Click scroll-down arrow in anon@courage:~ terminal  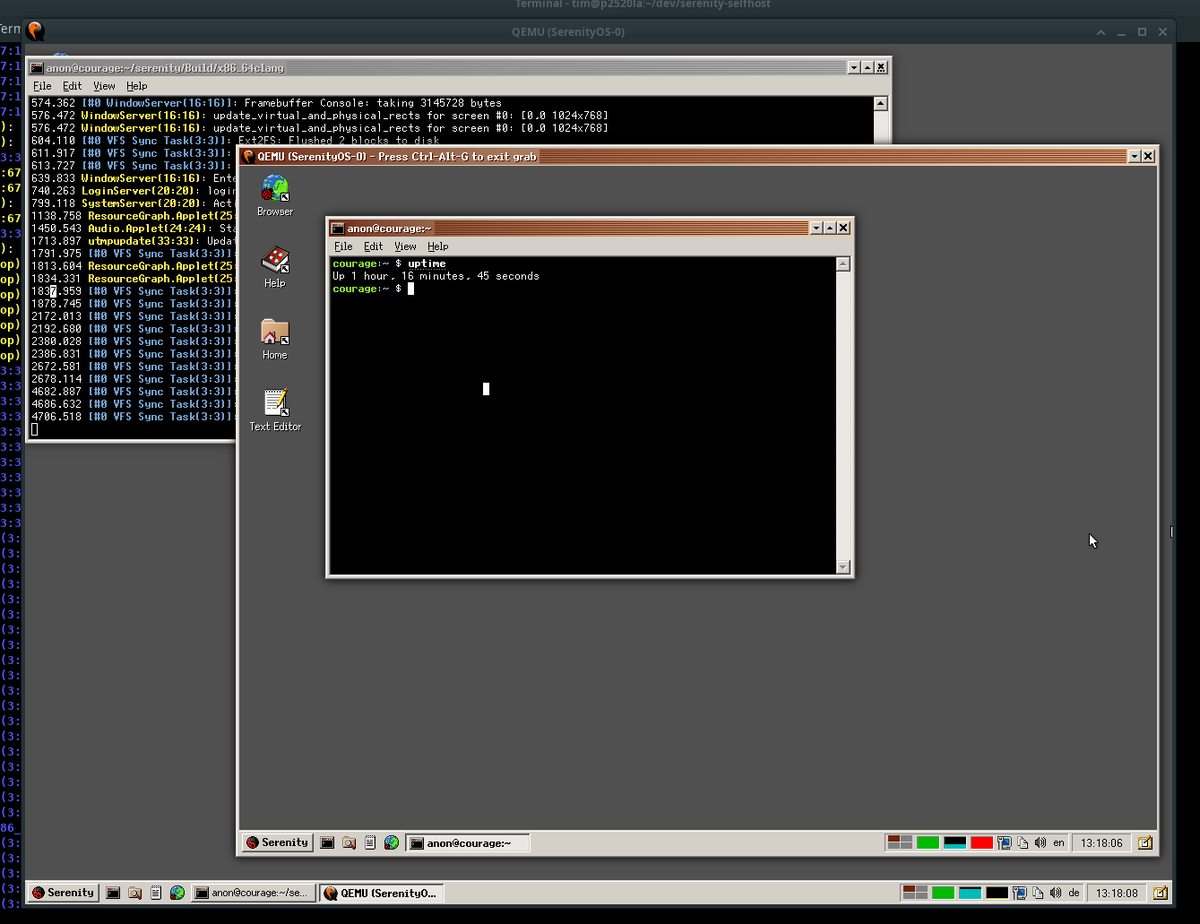(x=843, y=567)
